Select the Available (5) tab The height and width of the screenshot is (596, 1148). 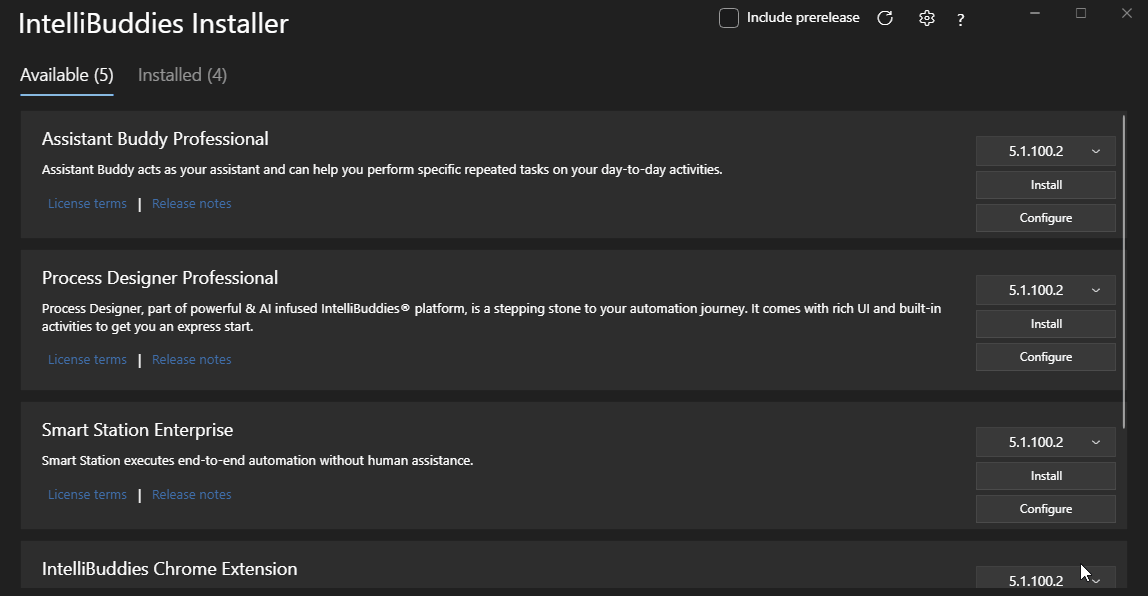coord(67,75)
